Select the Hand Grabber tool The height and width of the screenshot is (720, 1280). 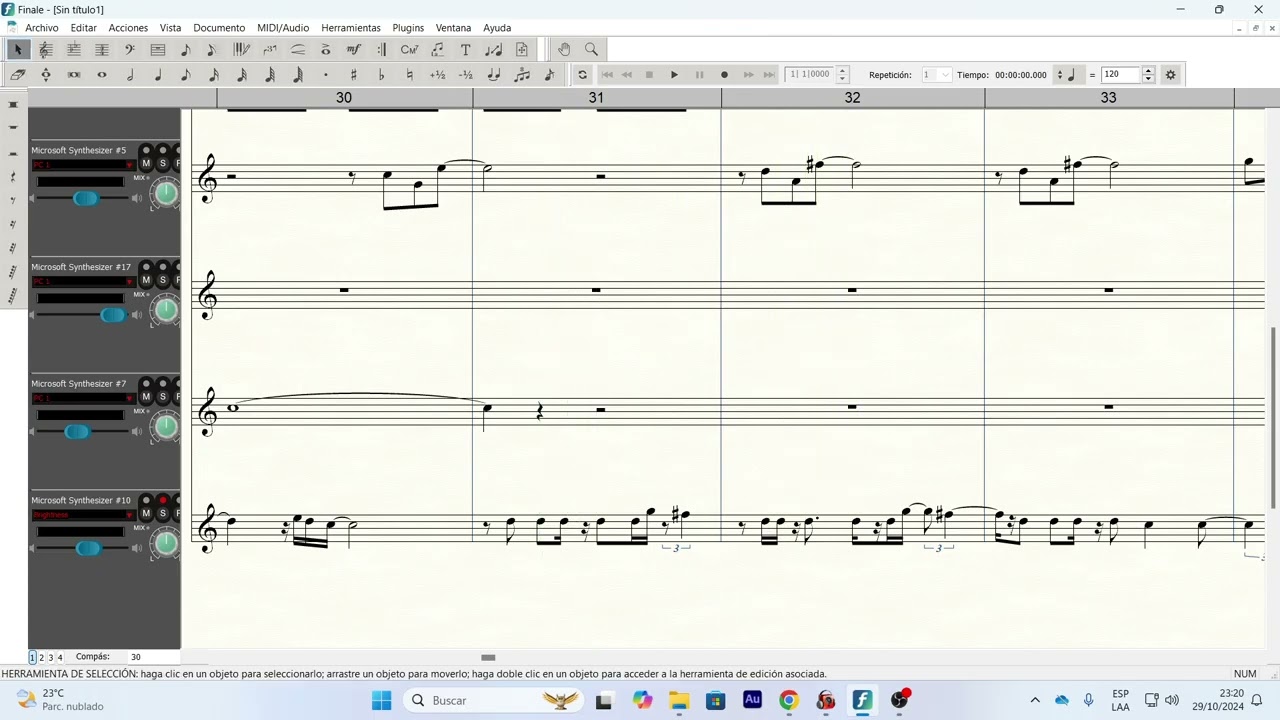tap(564, 49)
